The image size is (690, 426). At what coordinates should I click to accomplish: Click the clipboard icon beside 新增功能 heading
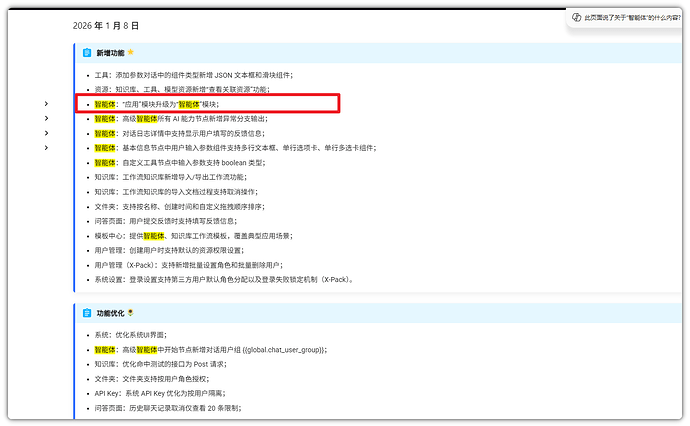86,52
